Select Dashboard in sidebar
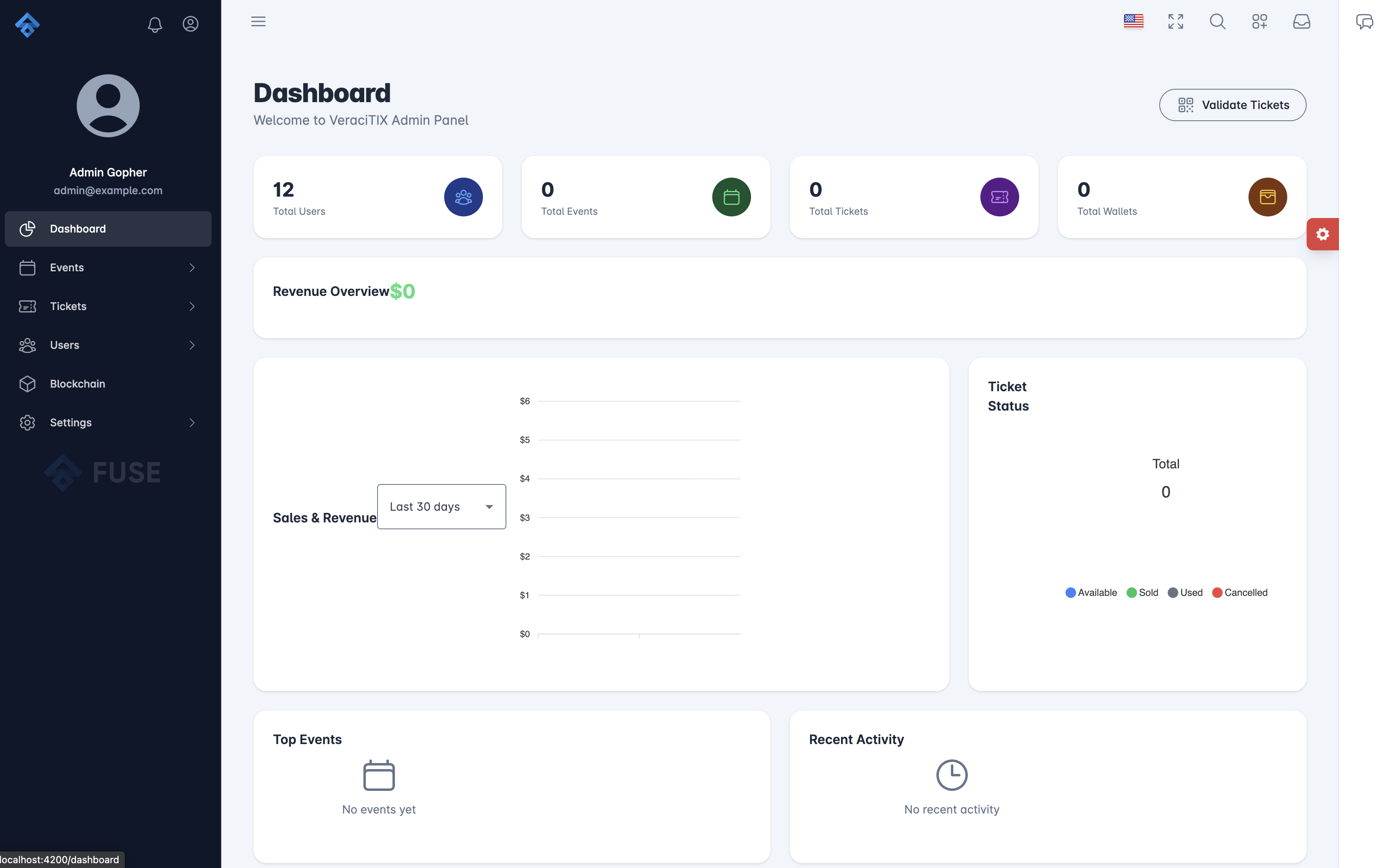 point(108,229)
